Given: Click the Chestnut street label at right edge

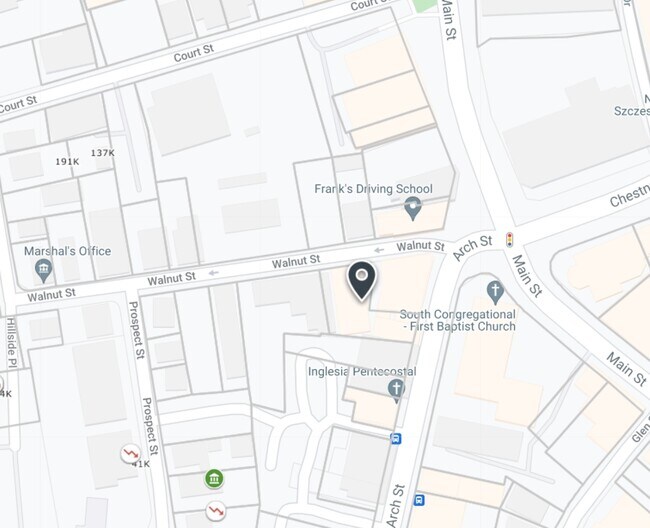Looking at the screenshot, I should click(629, 195).
